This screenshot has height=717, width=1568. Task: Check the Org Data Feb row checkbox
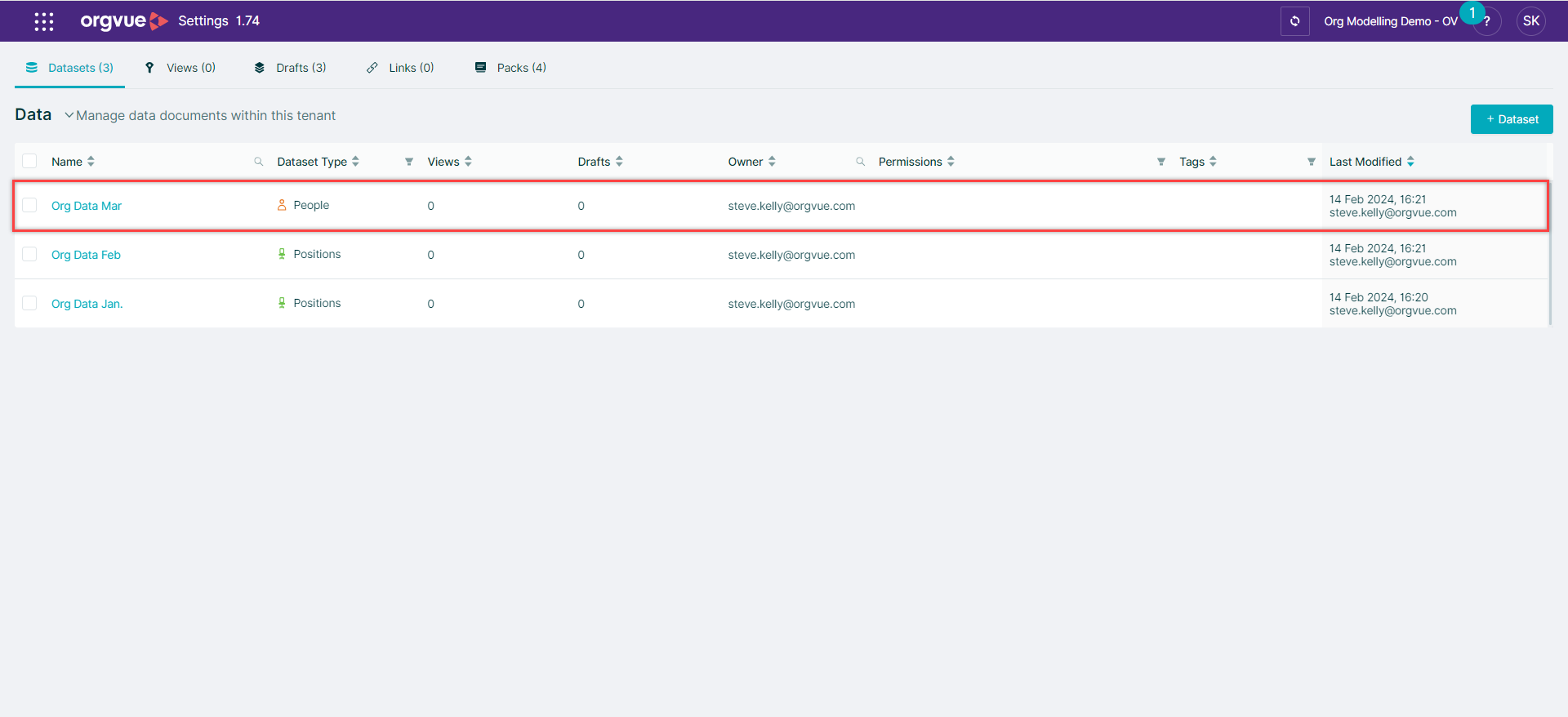click(29, 254)
